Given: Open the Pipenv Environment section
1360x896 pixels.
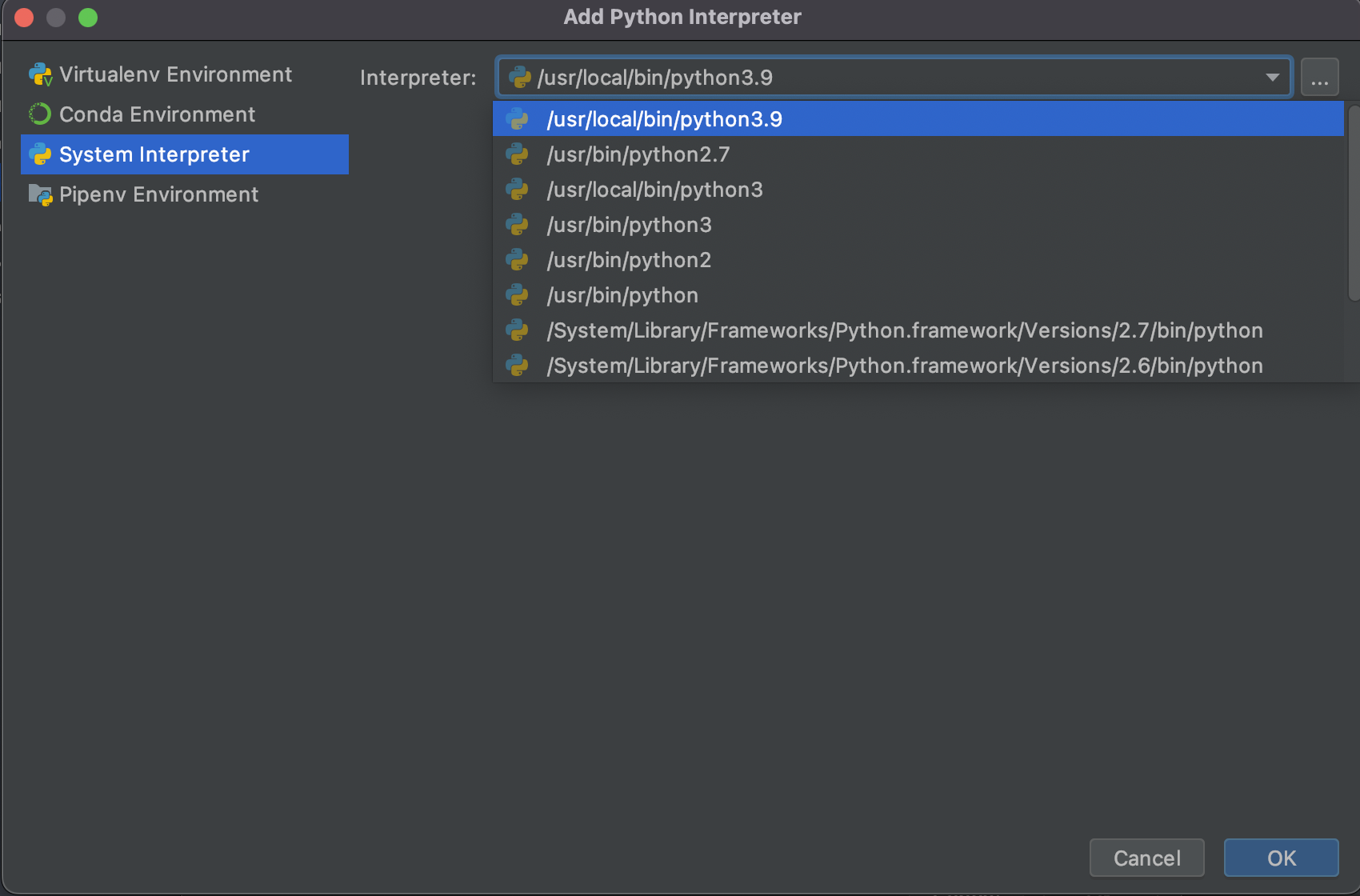Looking at the screenshot, I should (158, 194).
